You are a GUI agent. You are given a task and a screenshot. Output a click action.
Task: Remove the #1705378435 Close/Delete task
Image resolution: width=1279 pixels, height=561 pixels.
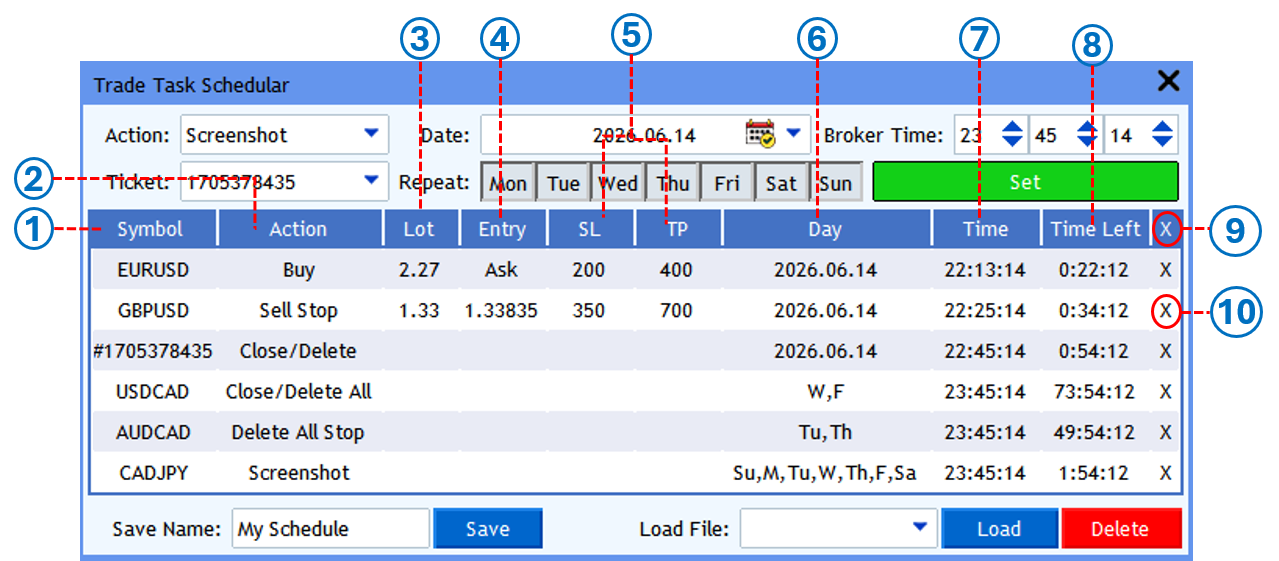(x=1165, y=352)
